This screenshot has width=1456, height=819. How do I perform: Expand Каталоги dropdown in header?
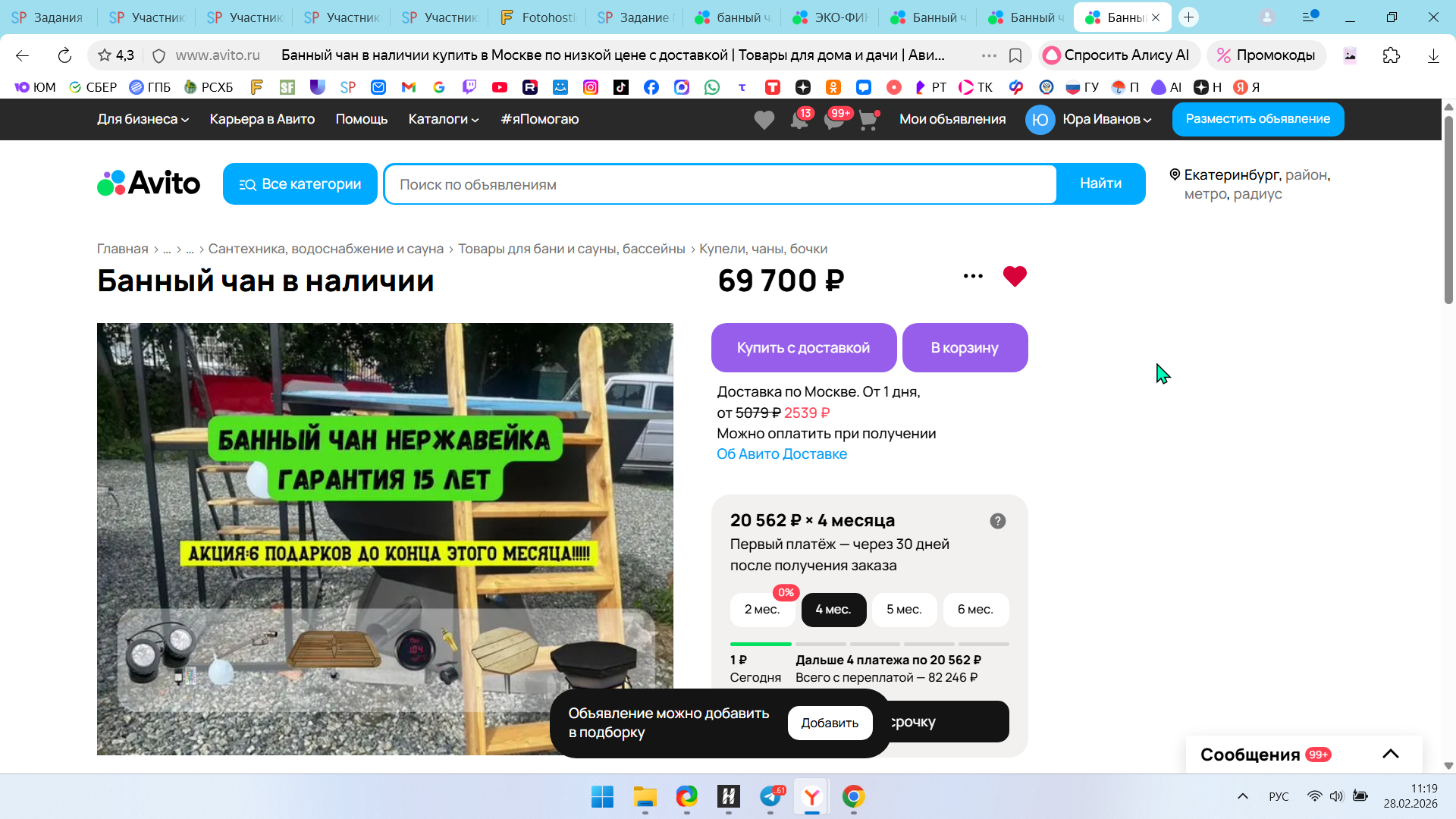coord(443,119)
